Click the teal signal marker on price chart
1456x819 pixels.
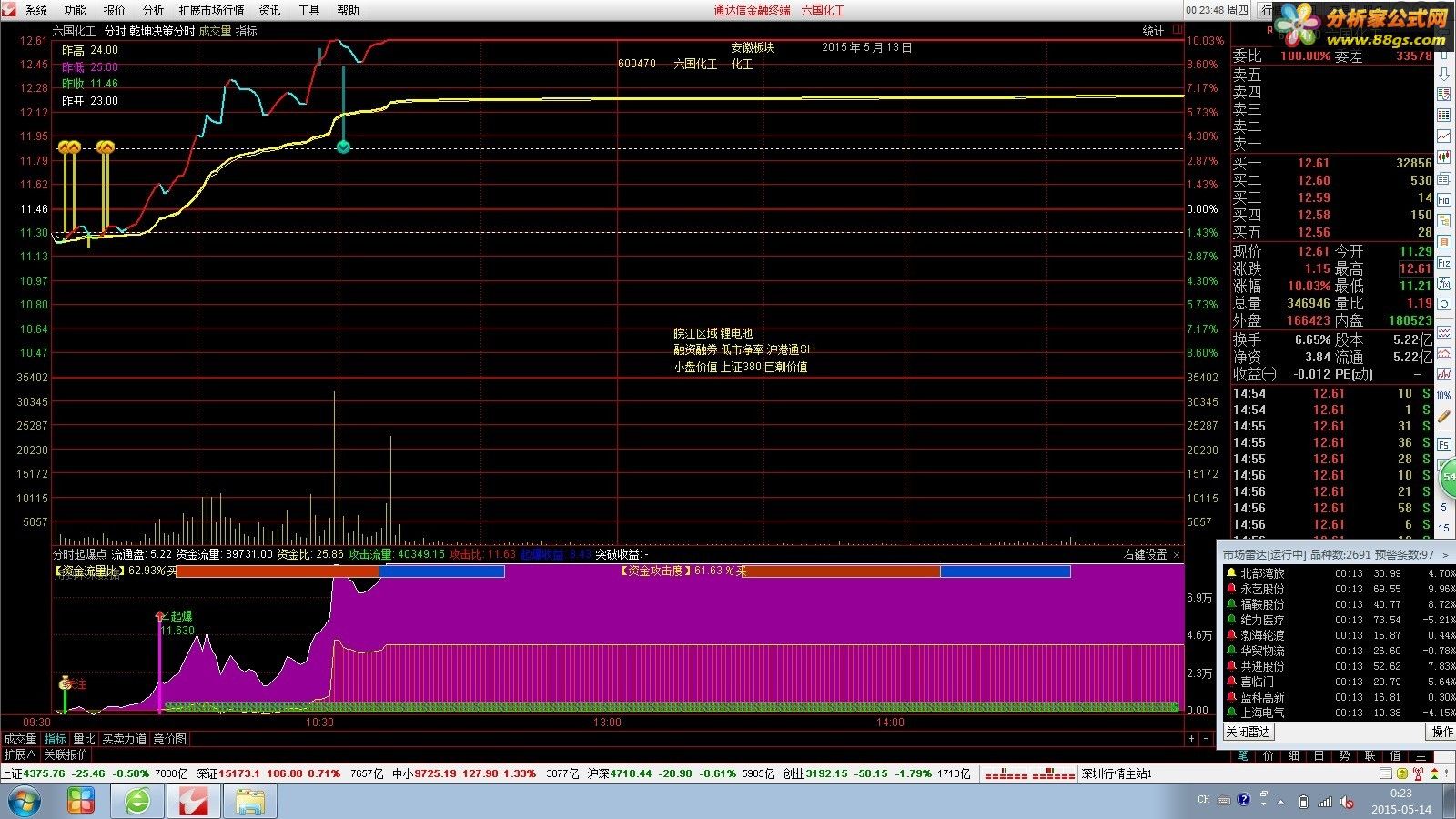pos(343,147)
